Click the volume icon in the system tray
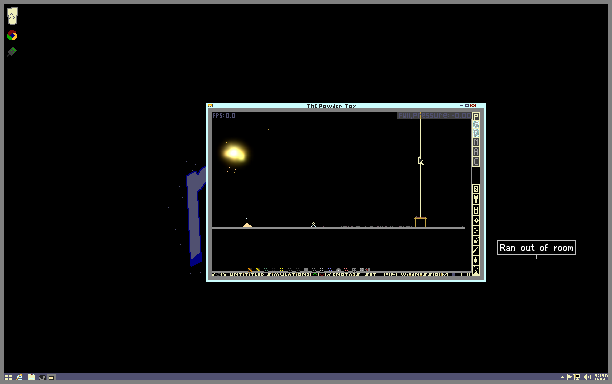 (x=587, y=377)
